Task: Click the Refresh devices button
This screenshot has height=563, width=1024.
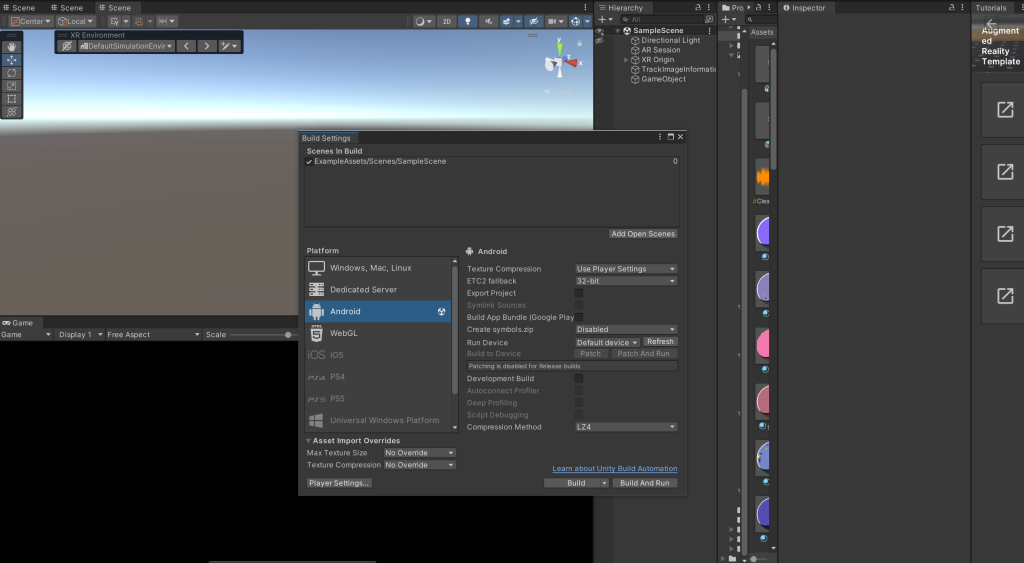Action: click(660, 342)
